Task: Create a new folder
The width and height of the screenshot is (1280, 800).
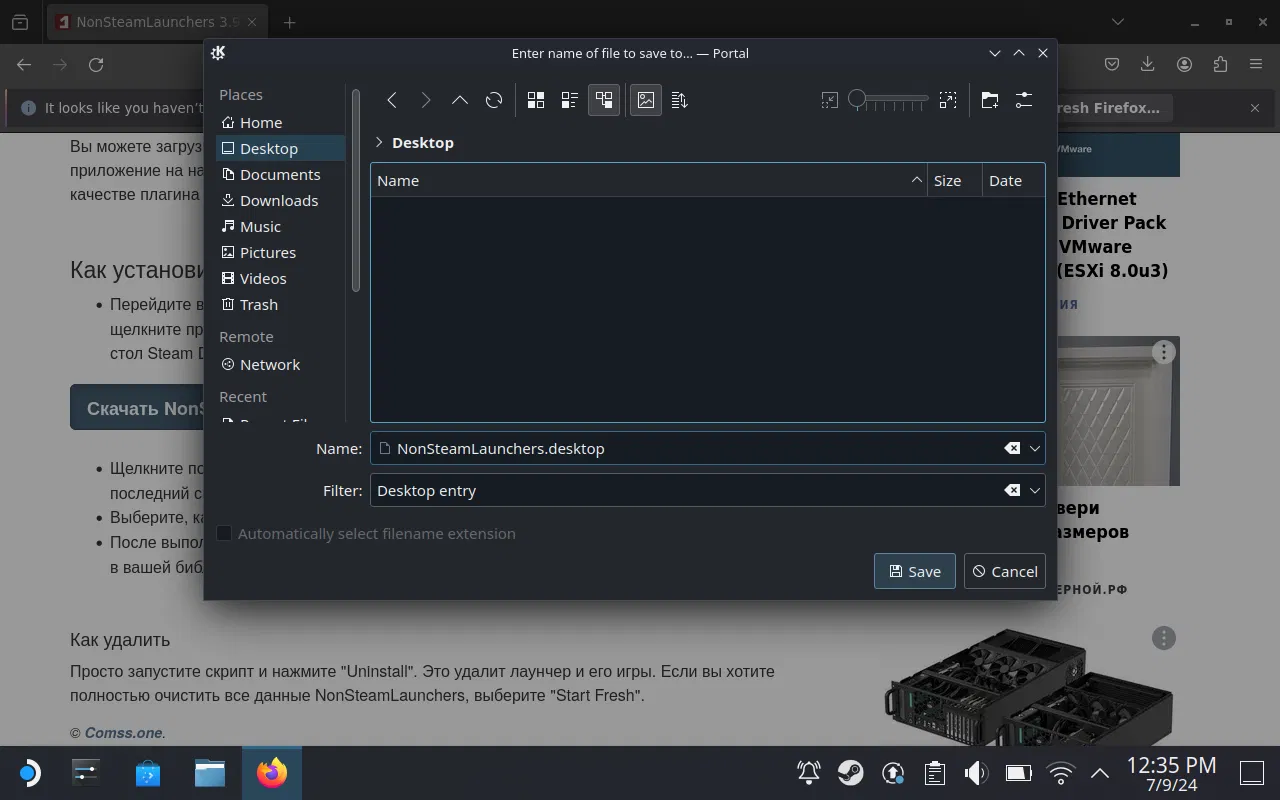Action: pos(990,100)
